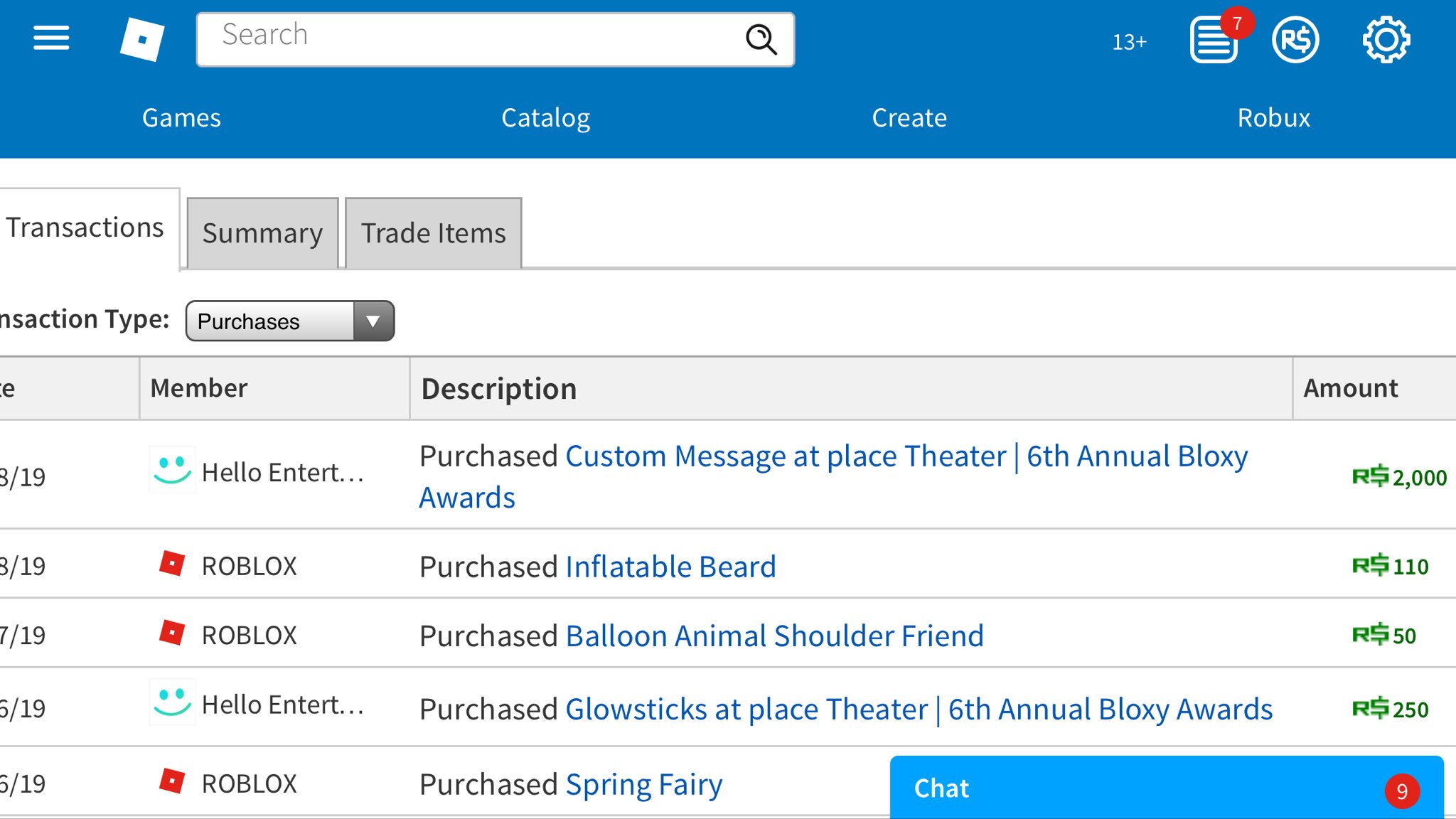Click the 2,000 amount value
The width and height of the screenshot is (1456, 819).
[x=1420, y=478]
